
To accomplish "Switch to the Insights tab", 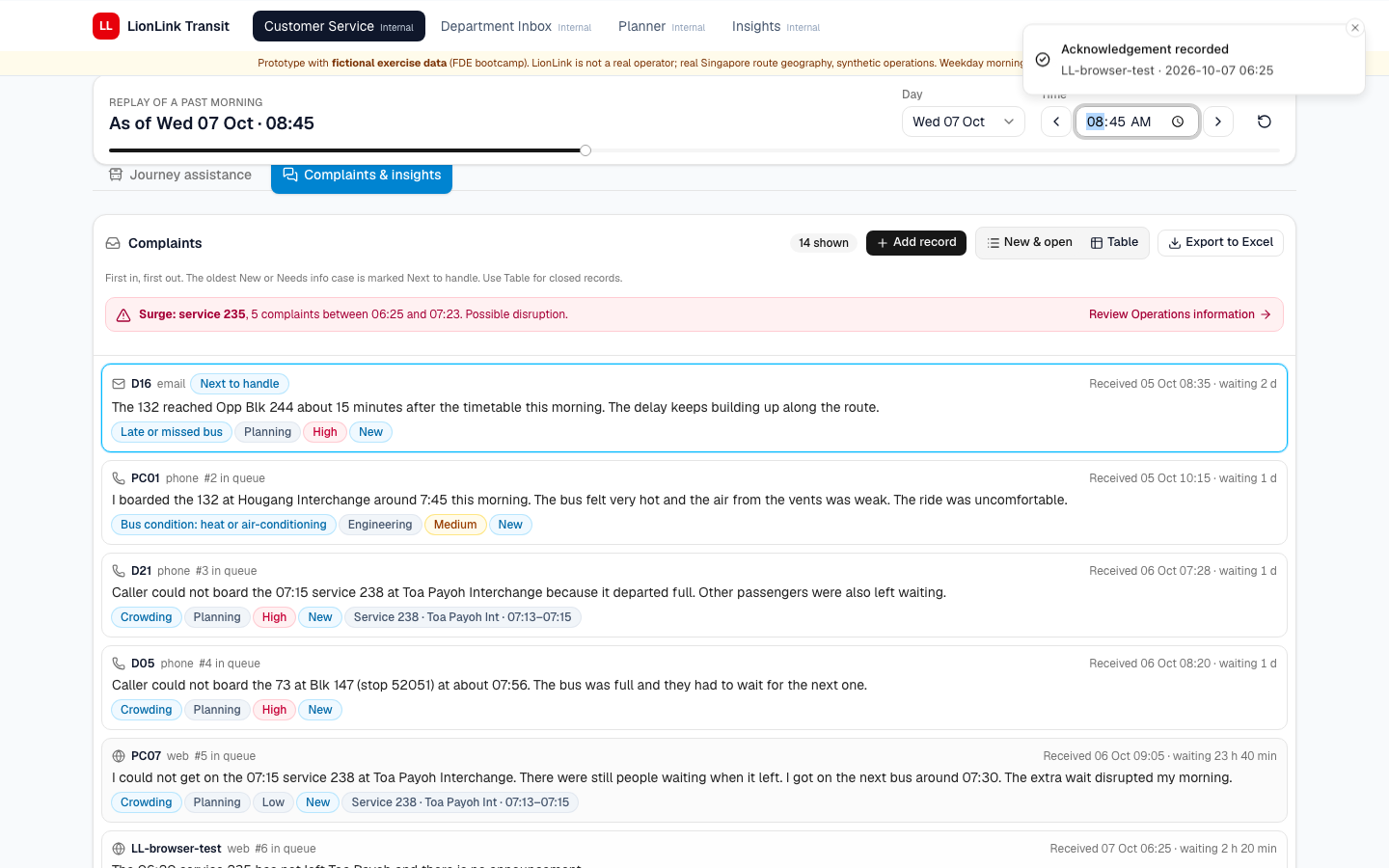I will coord(776,26).
